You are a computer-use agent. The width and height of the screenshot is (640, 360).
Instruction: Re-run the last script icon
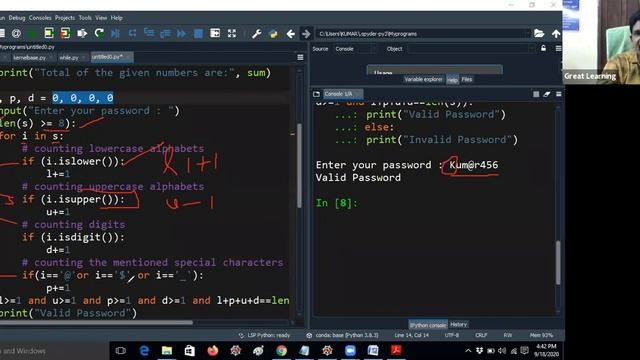coord(99,33)
